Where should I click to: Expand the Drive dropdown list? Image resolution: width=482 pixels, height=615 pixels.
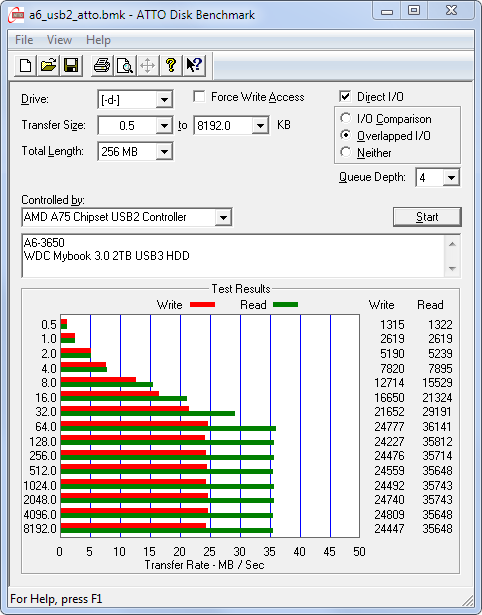tap(164, 100)
